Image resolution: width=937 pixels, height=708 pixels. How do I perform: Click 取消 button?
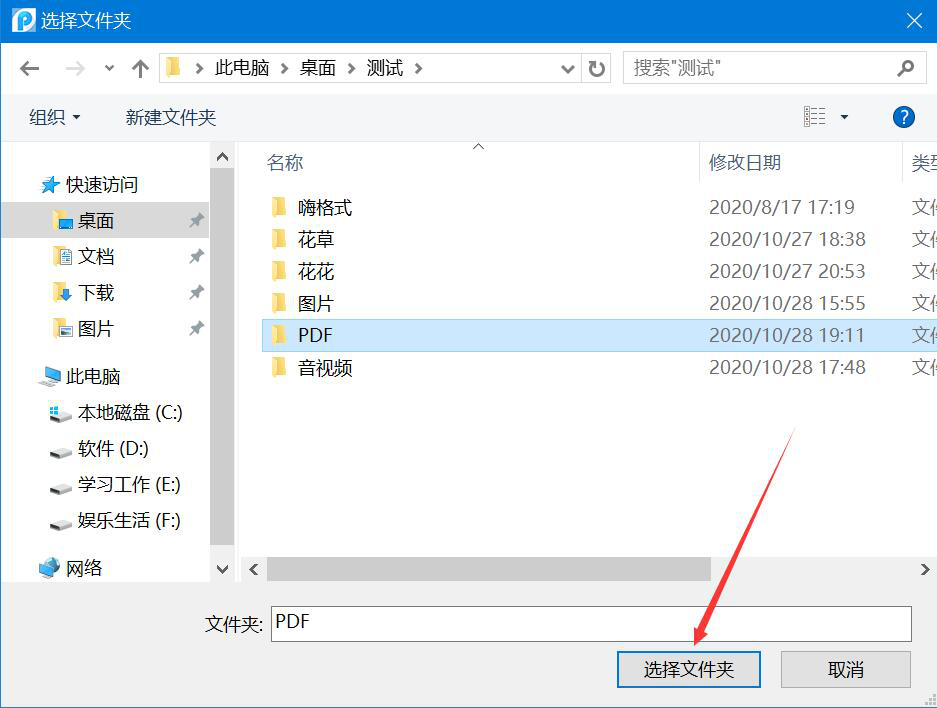(846, 669)
